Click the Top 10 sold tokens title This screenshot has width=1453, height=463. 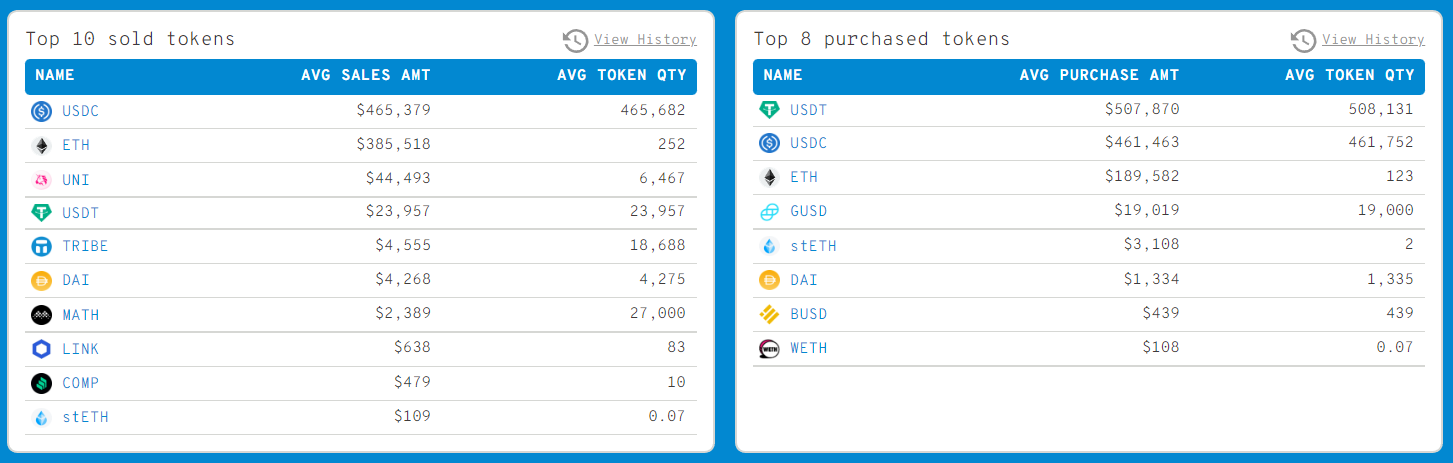point(130,39)
